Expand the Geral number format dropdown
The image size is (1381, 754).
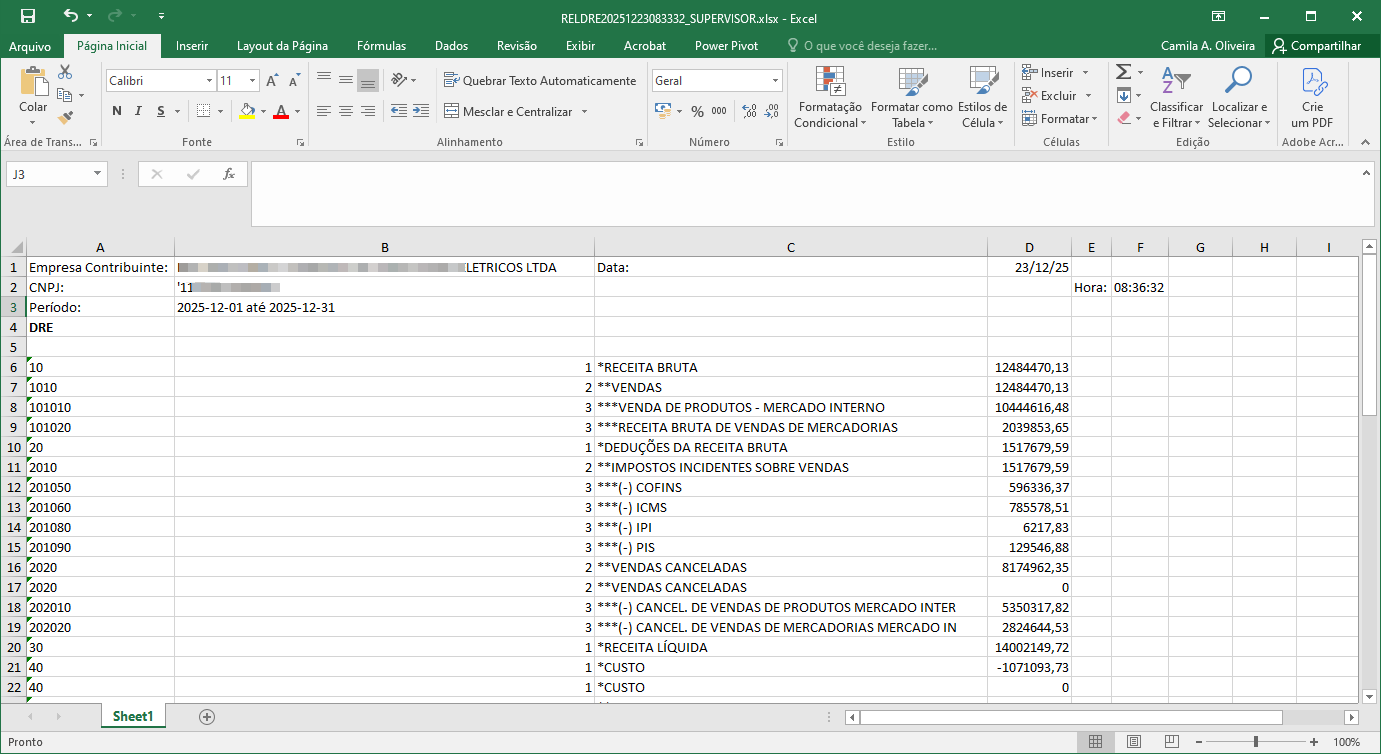775,81
